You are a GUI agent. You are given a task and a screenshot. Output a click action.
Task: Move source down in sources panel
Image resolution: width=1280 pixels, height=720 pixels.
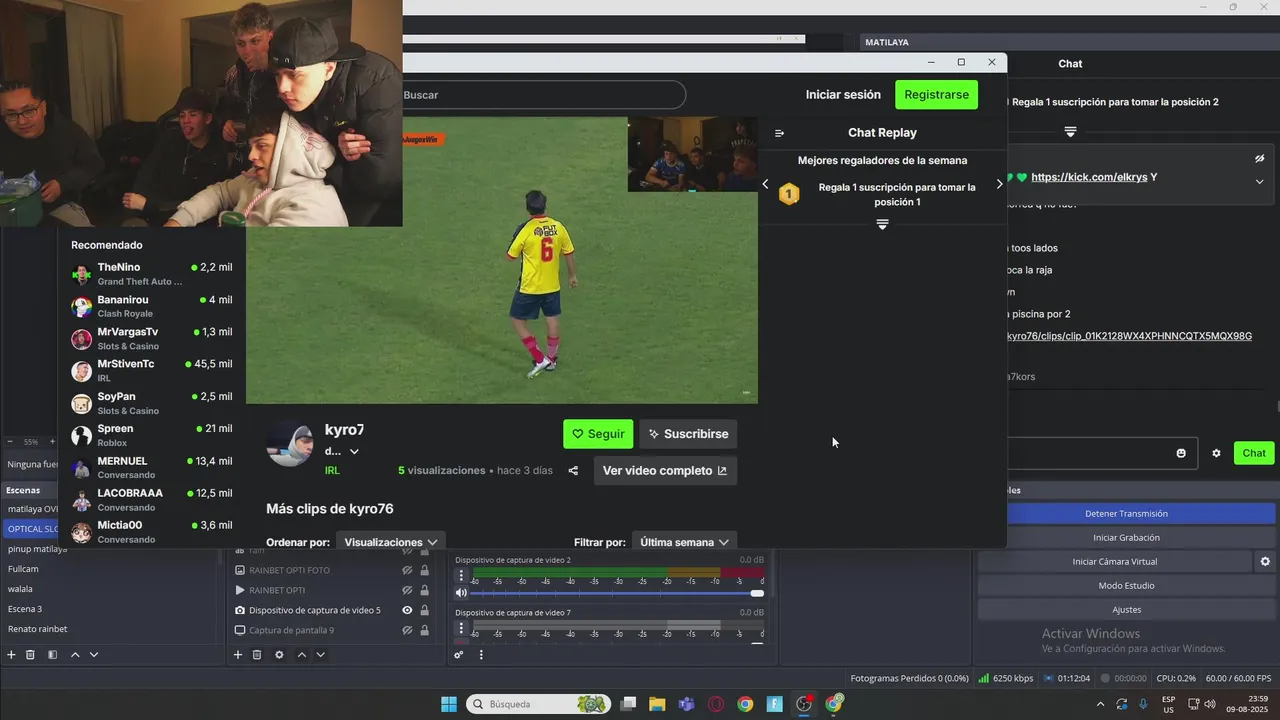click(x=321, y=655)
